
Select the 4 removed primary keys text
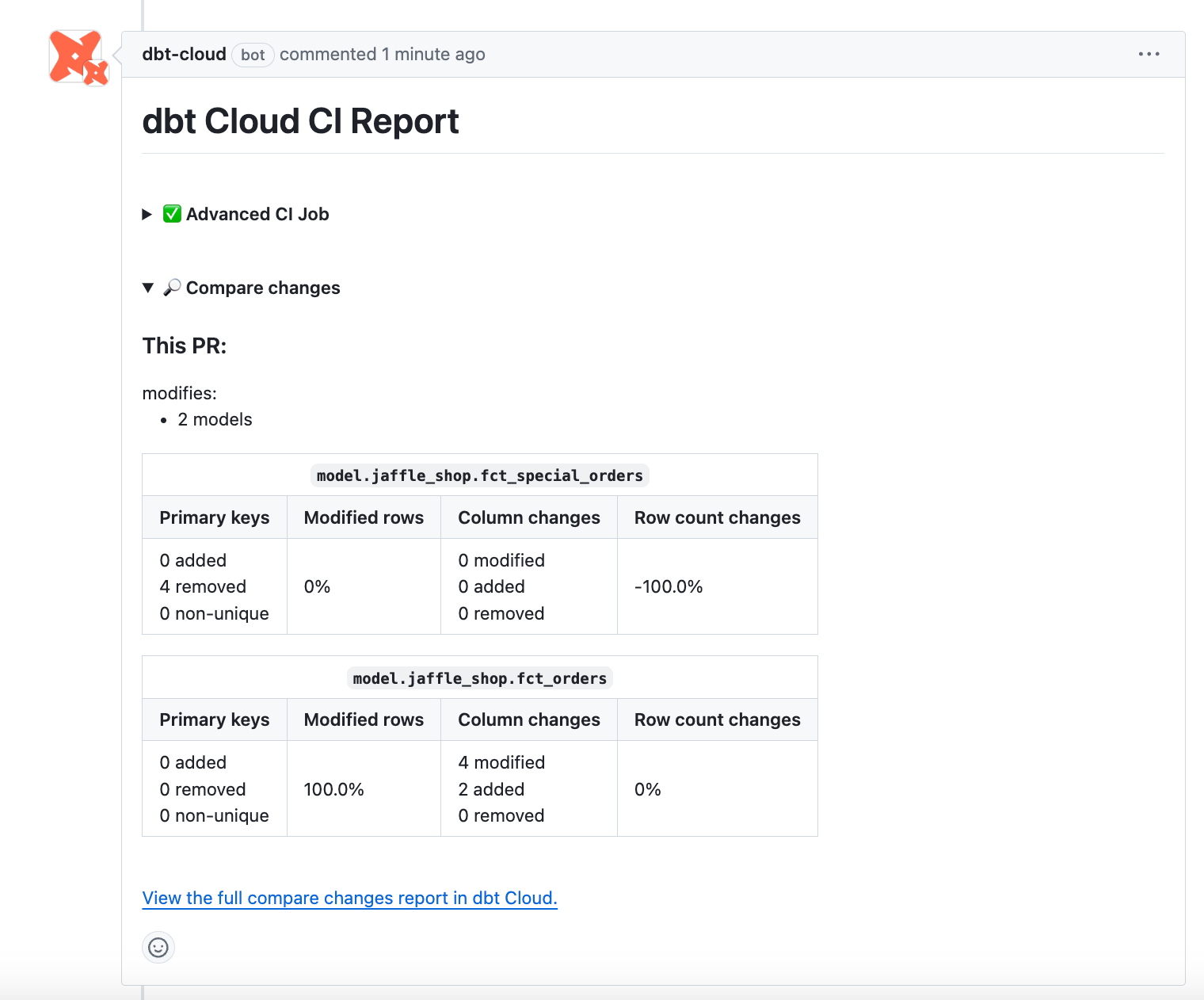pos(203,586)
